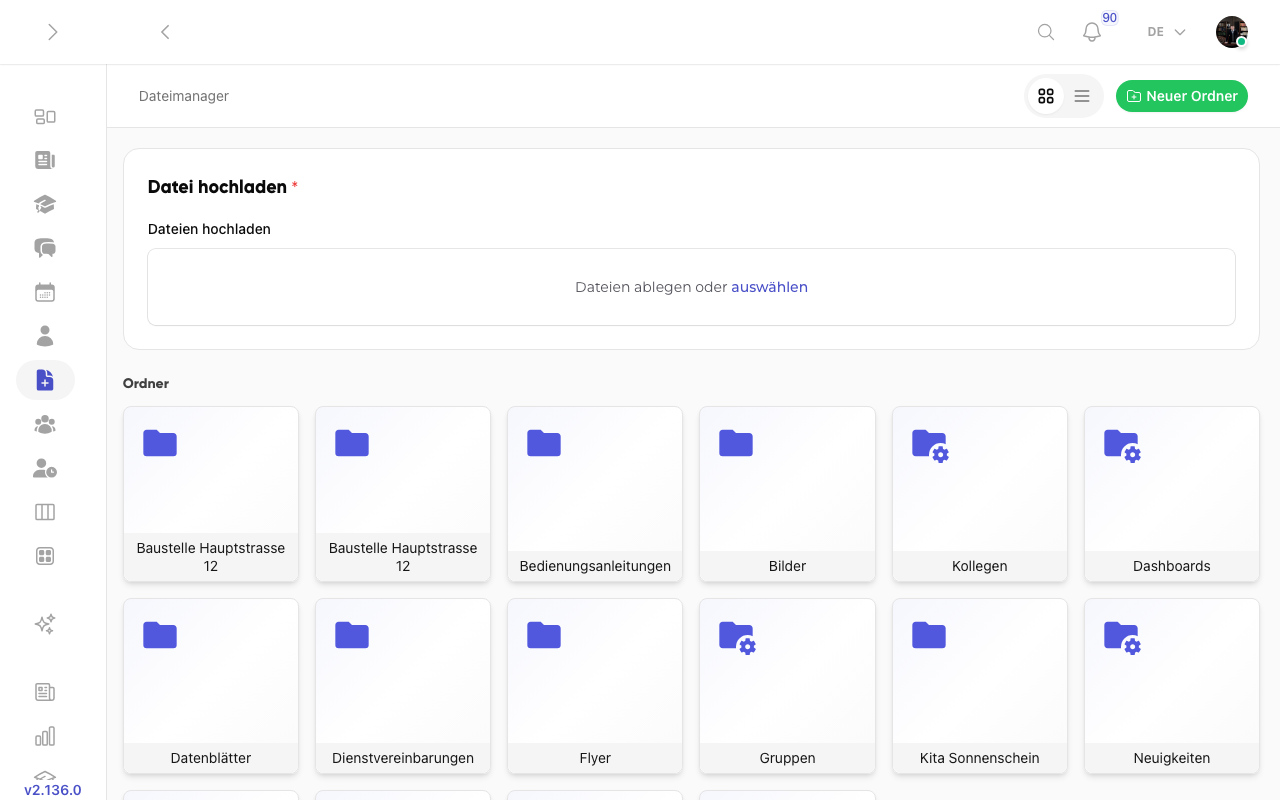Open notifications via the bell icon
This screenshot has height=800, width=1280.
tap(1091, 32)
